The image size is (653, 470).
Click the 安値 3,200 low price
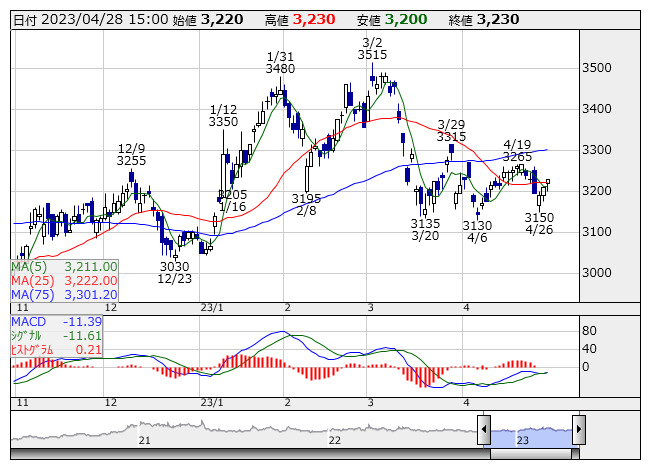[x=392, y=20]
